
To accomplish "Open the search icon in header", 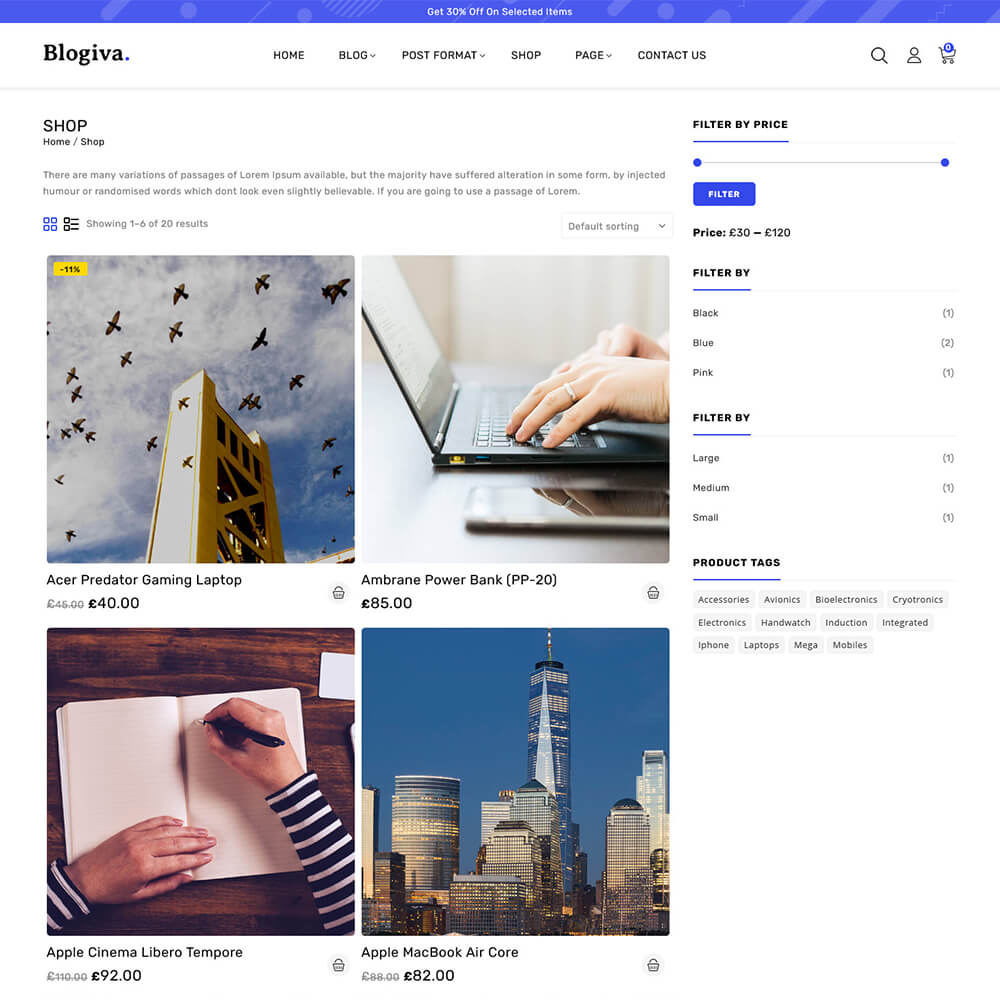I will point(879,56).
